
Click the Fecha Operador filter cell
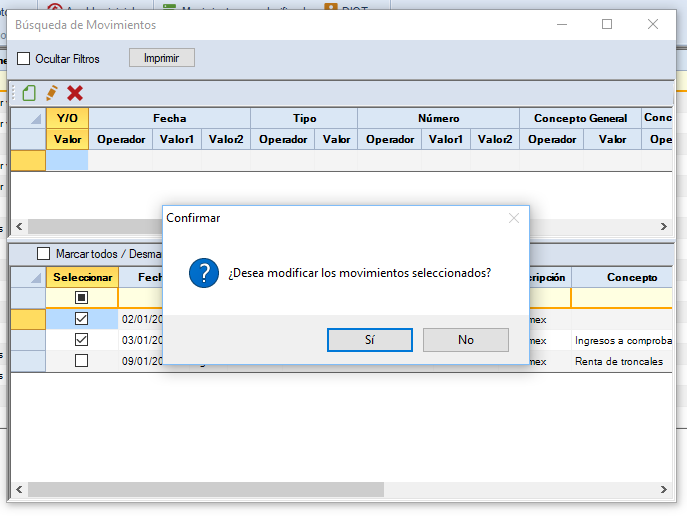(120, 160)
